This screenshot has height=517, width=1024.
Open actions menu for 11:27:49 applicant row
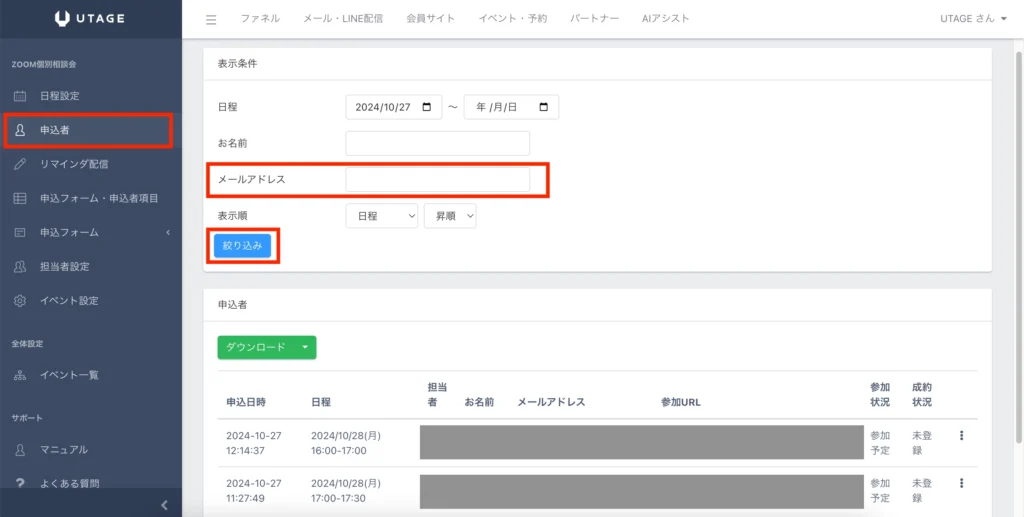961,483
